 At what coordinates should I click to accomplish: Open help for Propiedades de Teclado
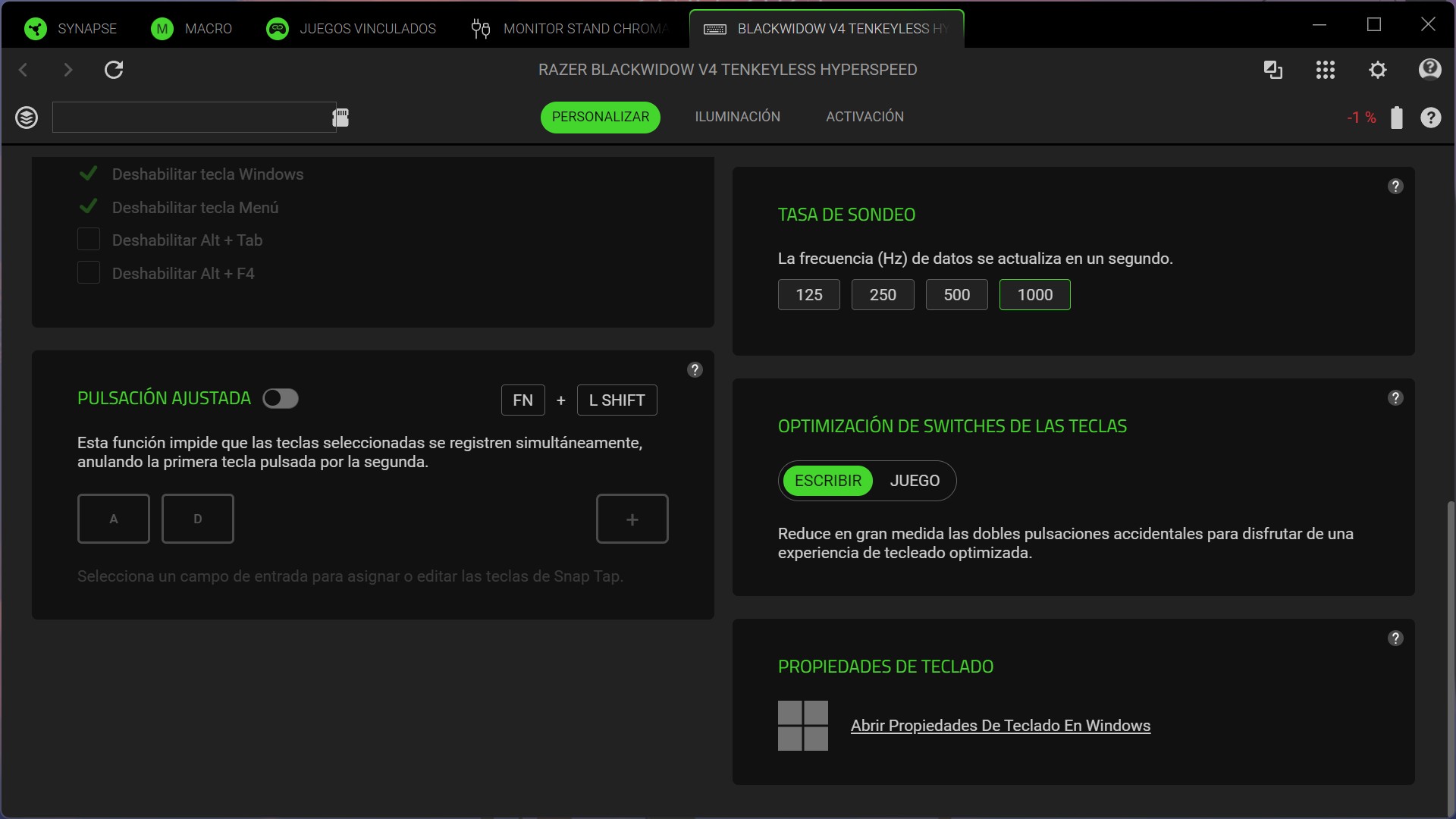(x=1395, y=639)
